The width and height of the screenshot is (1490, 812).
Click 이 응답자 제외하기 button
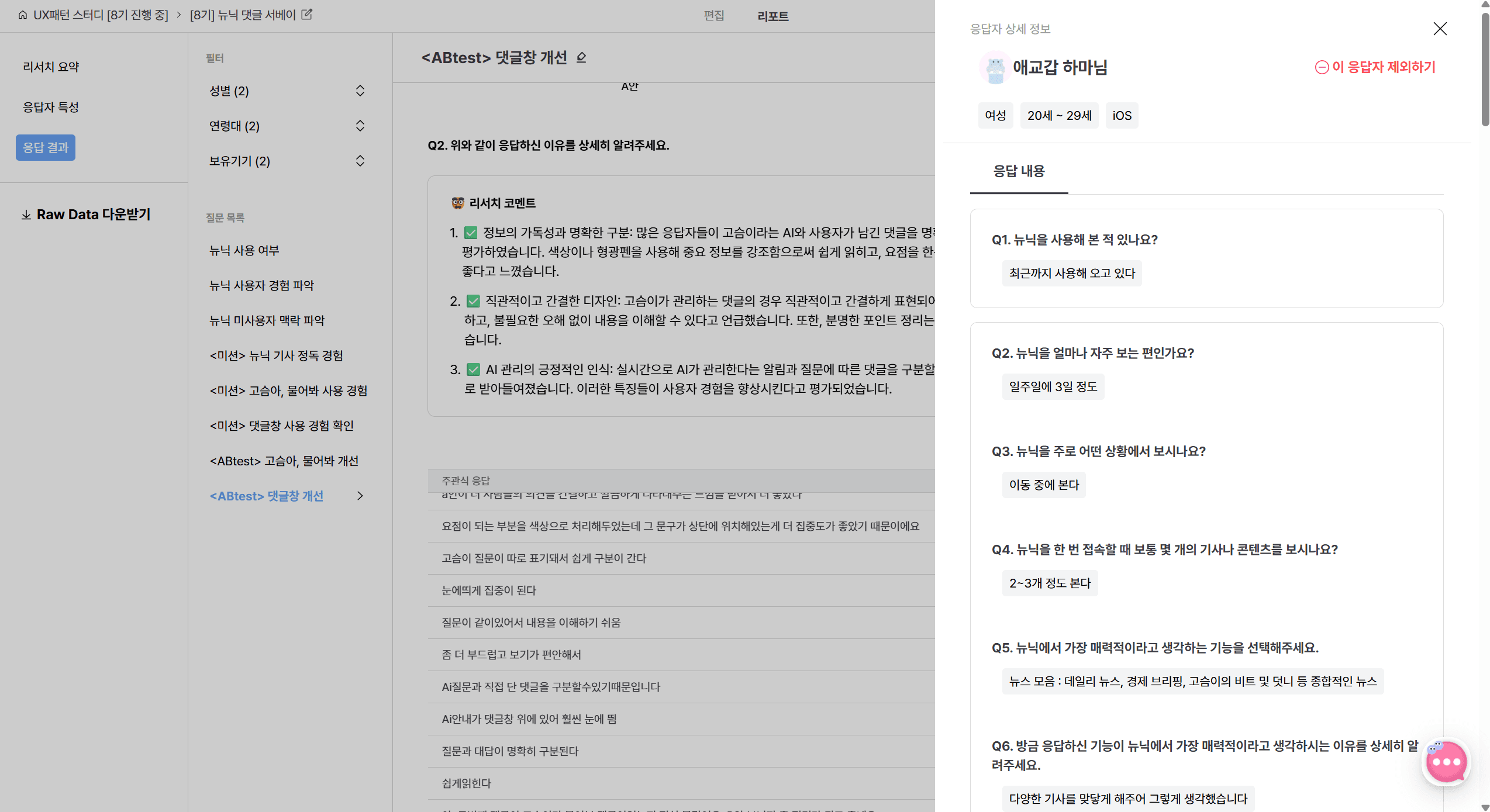[1375, 67]
